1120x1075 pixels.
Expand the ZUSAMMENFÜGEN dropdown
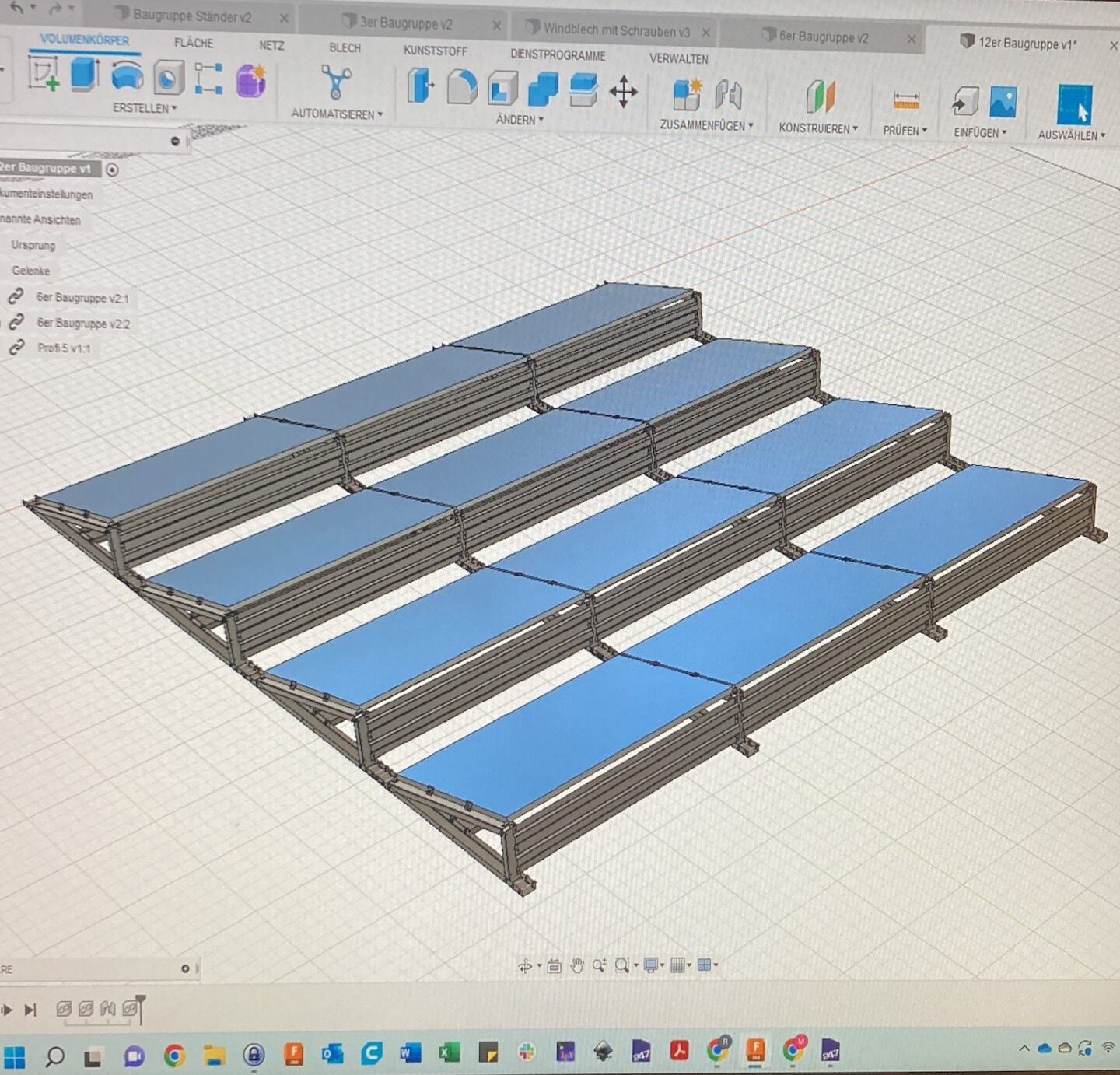click(706, 125)
